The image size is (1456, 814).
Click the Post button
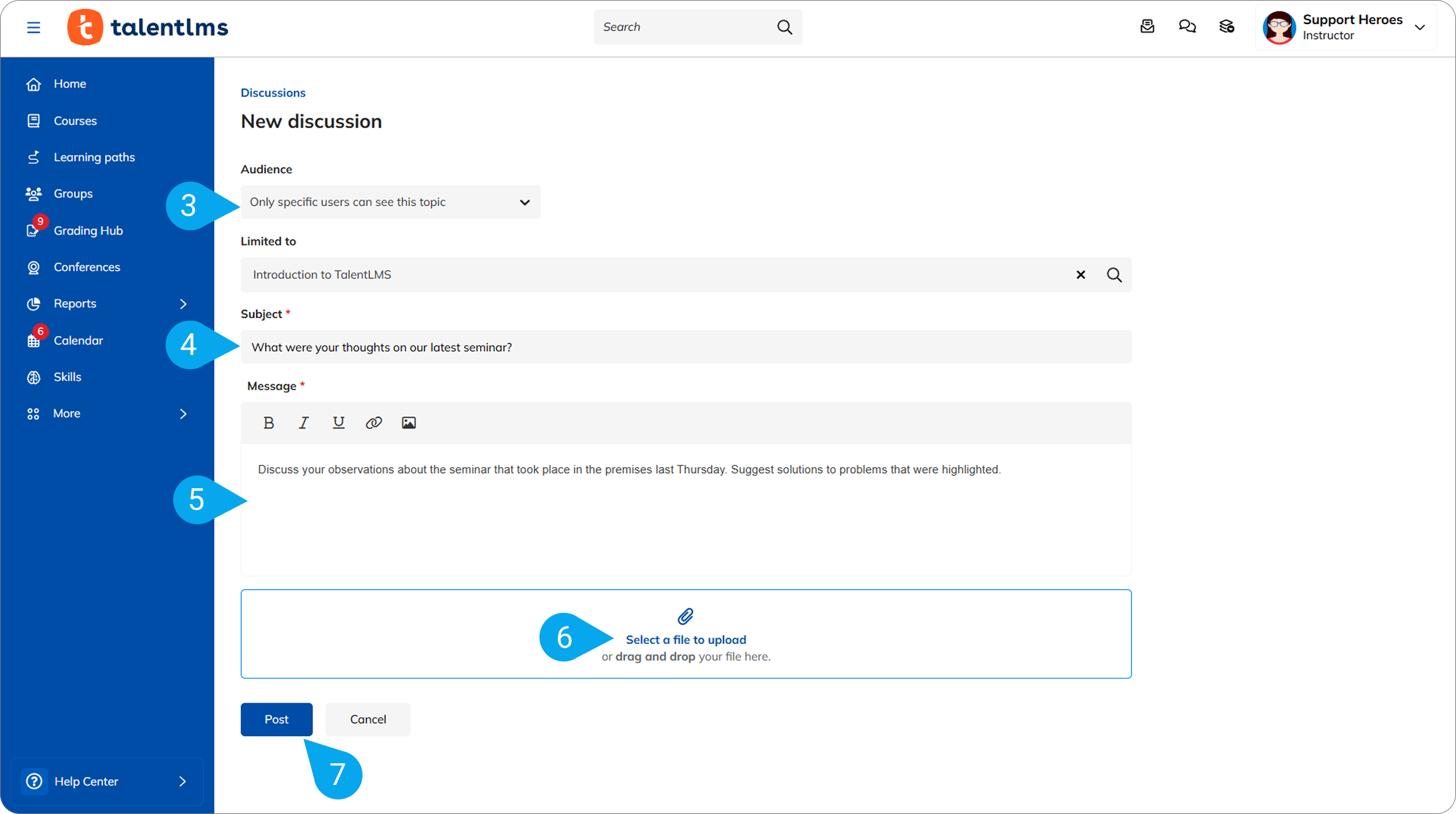point(276,719)
